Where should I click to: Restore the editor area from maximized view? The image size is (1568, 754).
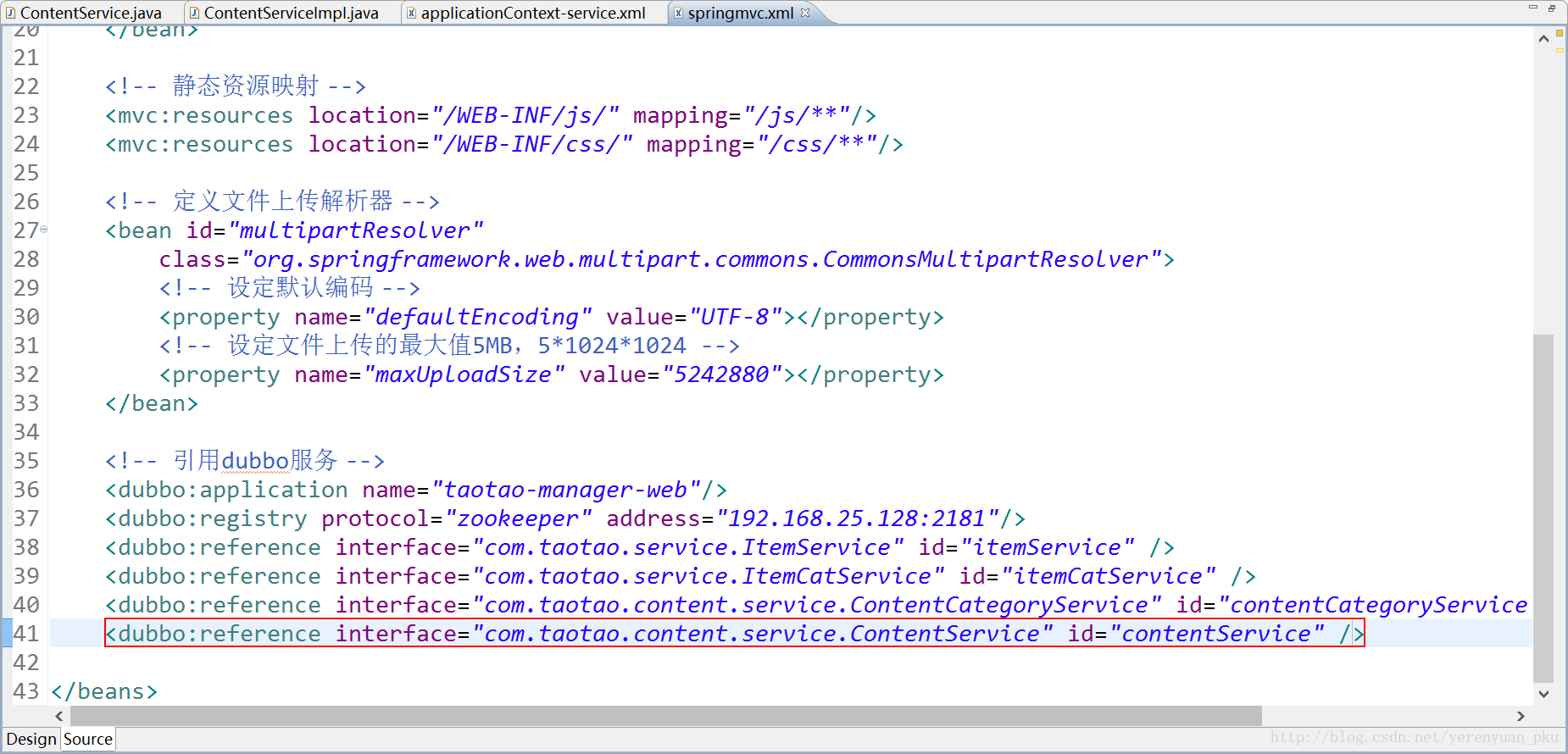1552,8
